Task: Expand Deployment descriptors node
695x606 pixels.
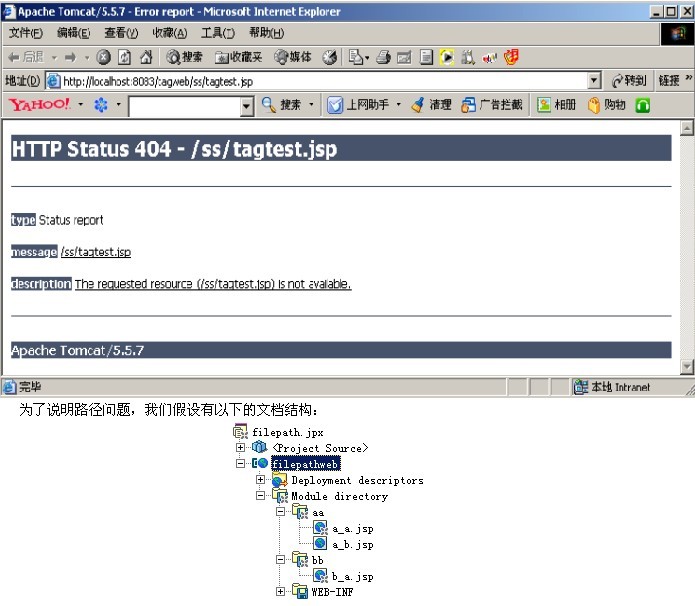Action: (x=261, y=480)
